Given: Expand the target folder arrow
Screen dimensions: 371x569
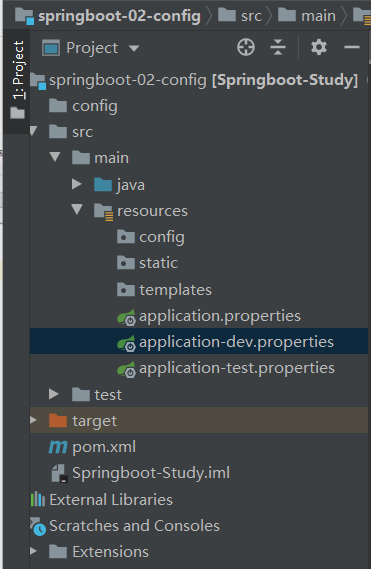Looking at the screenshot, I should pos(33,420).
